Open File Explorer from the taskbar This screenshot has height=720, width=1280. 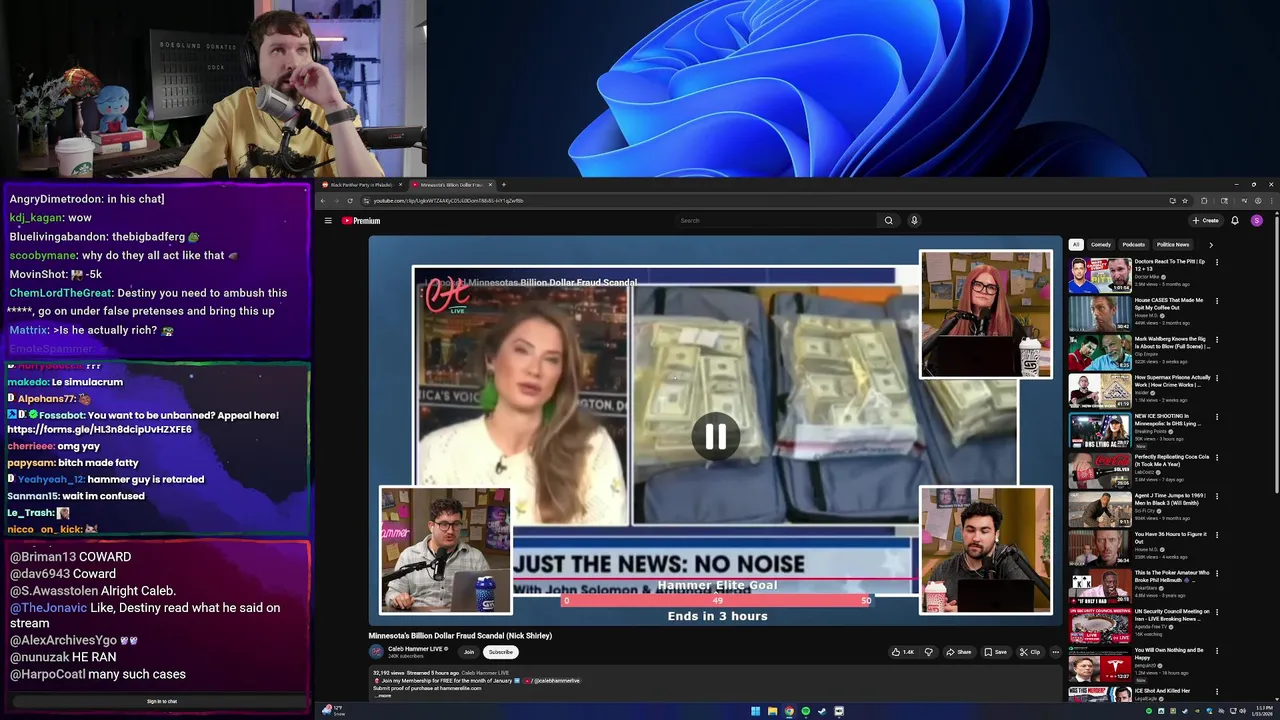(x=772, y=711)
